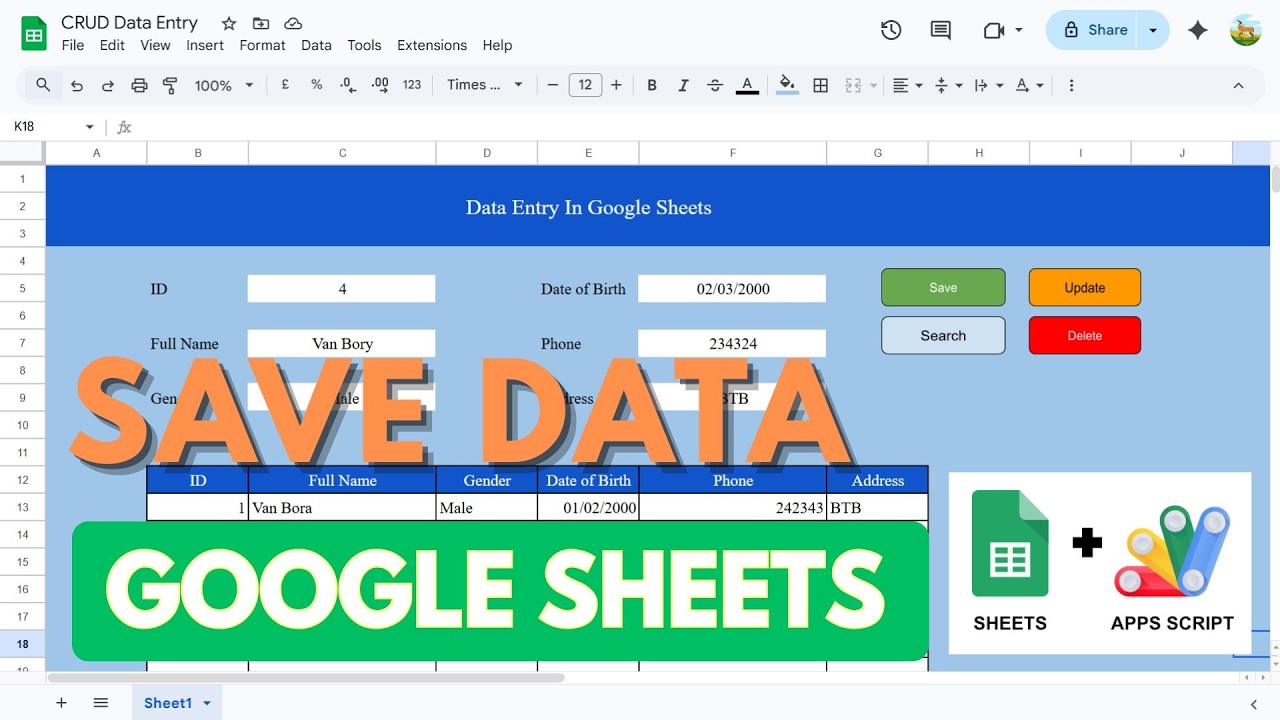This screenshot has width=1280, height=720.
Task: Hide the menus with collapse arrow
Action: coord(1238,86)
